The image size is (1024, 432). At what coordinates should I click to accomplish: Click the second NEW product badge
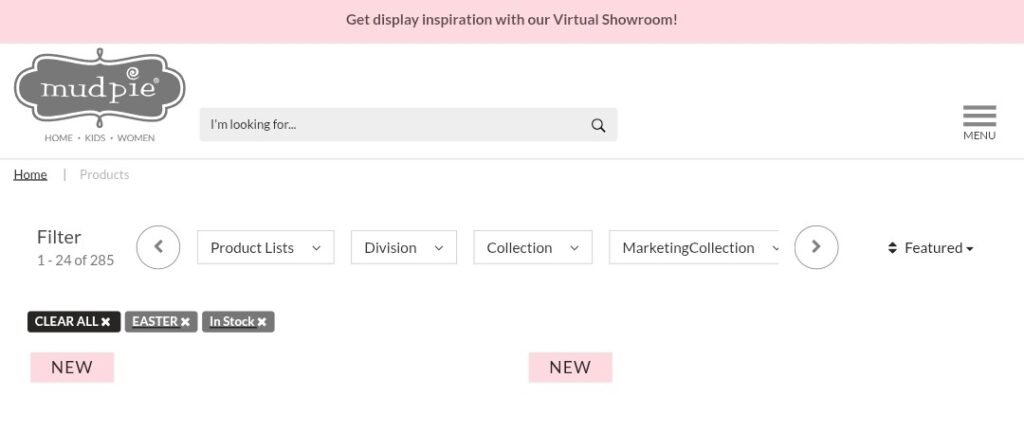[570, 367]
